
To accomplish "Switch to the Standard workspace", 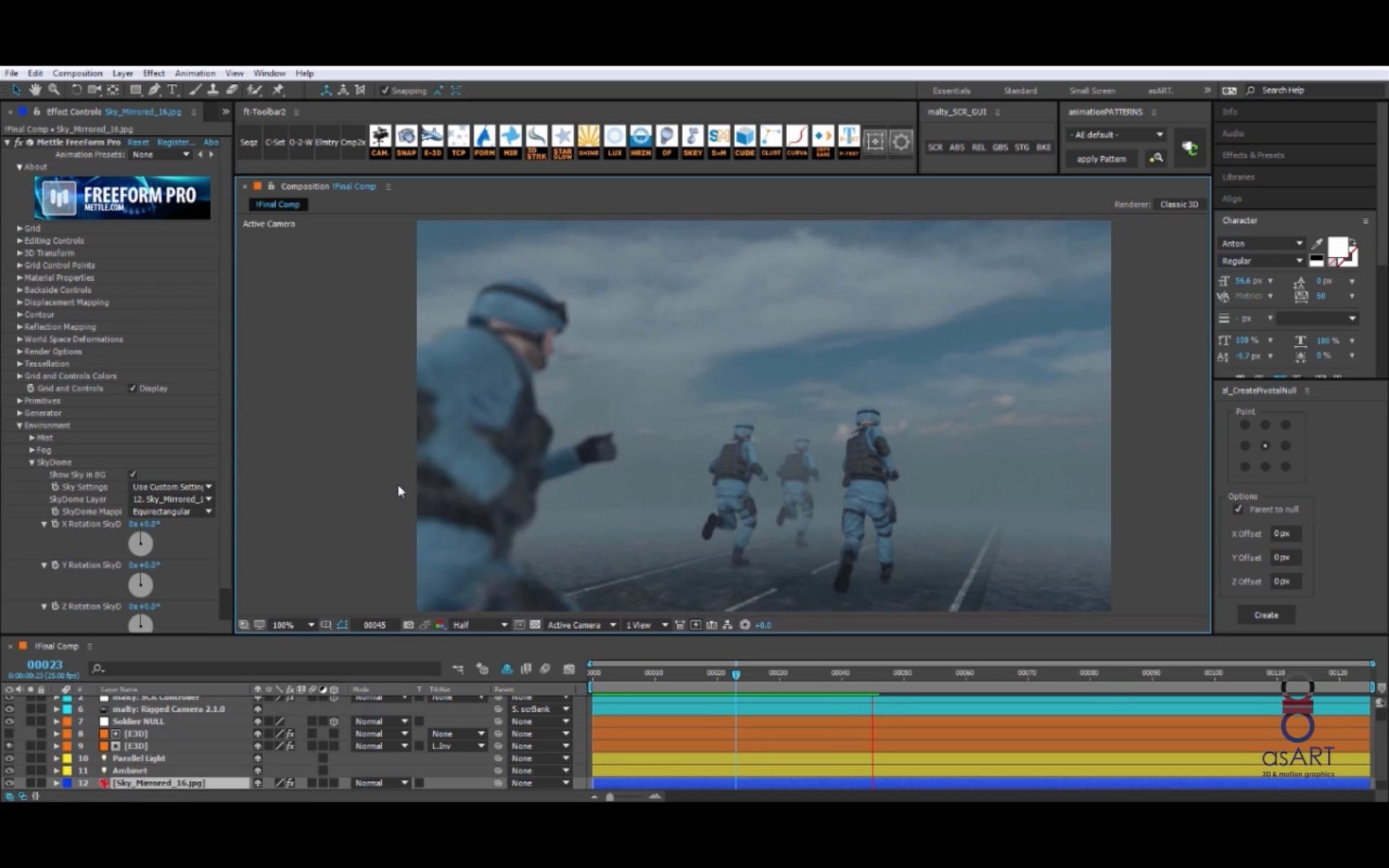I will pos(1020,90).
